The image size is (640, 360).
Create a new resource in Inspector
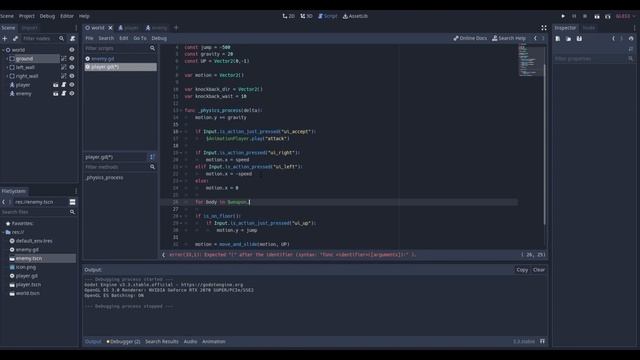pyautogui.click(x=558, y=38)
